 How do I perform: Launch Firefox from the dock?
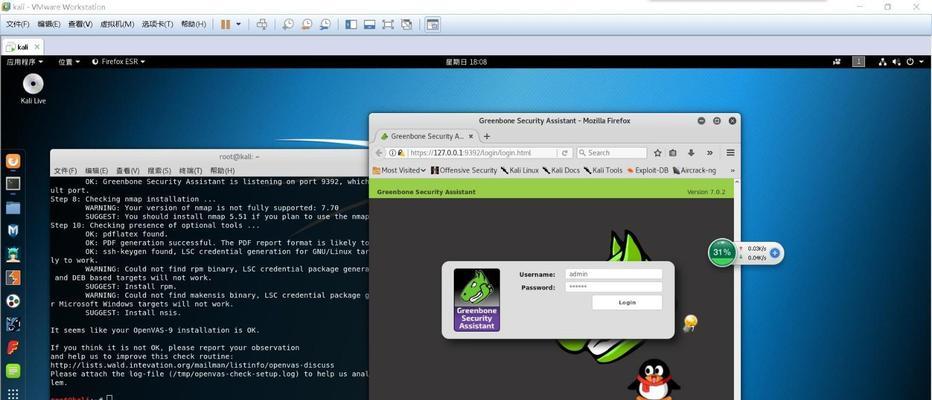13,161
